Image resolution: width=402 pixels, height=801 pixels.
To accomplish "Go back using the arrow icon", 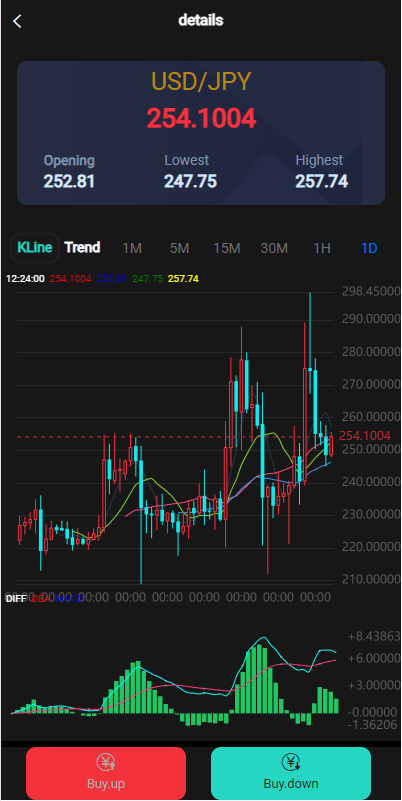I will tap(17, 21).
